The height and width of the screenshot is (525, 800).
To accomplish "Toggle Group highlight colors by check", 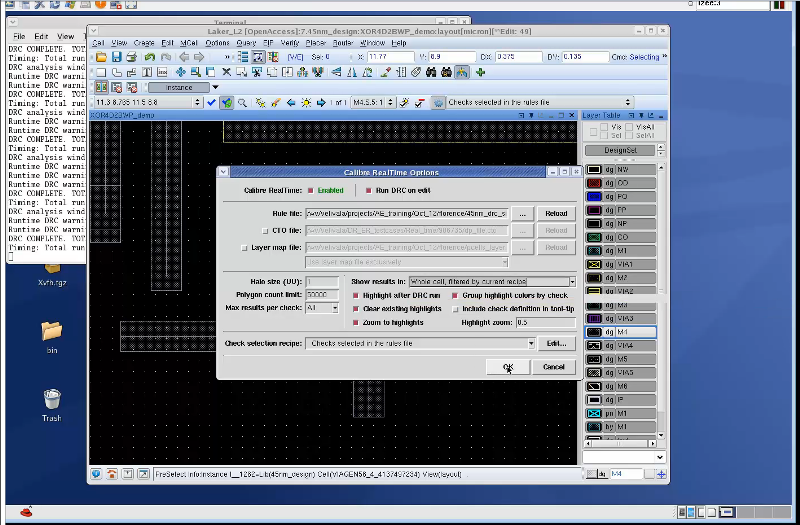I will [455, 295].
